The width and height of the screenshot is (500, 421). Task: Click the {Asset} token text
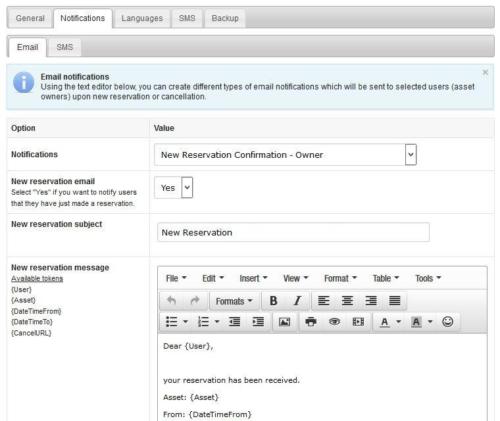coord(23,300)
